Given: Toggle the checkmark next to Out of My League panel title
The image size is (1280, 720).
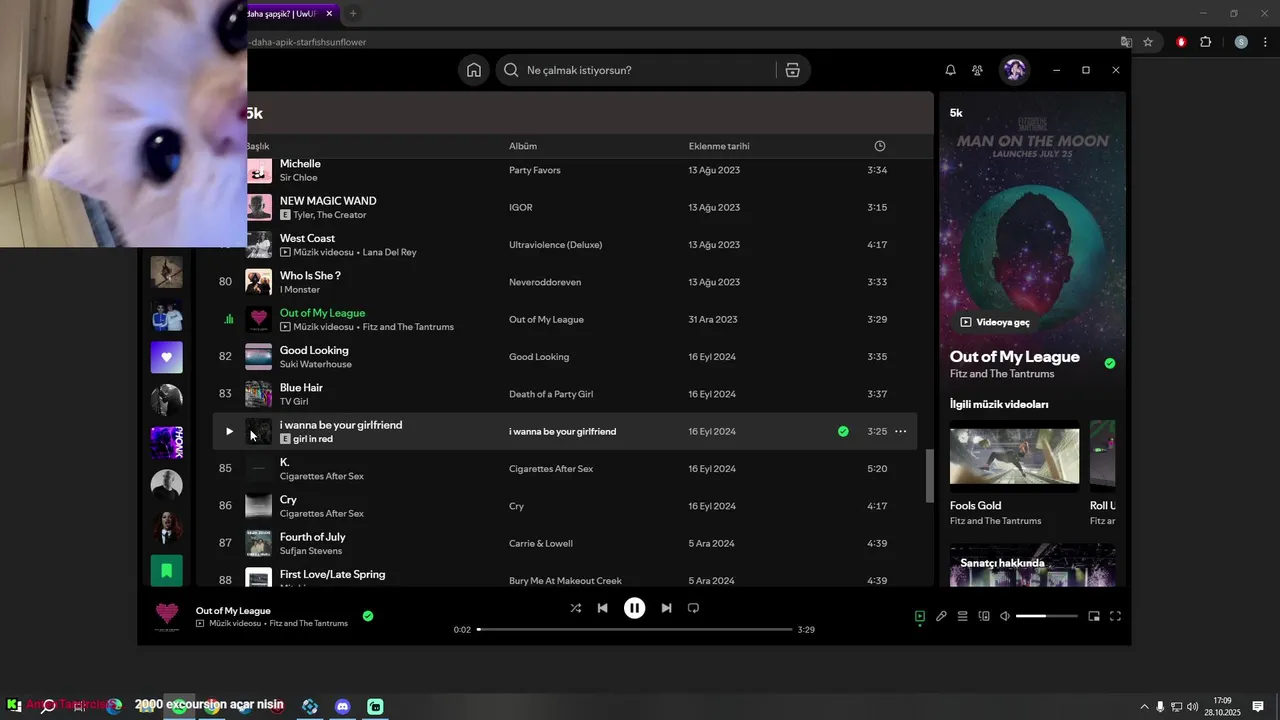Looking at the screenshot, I should click(1110, 363).
